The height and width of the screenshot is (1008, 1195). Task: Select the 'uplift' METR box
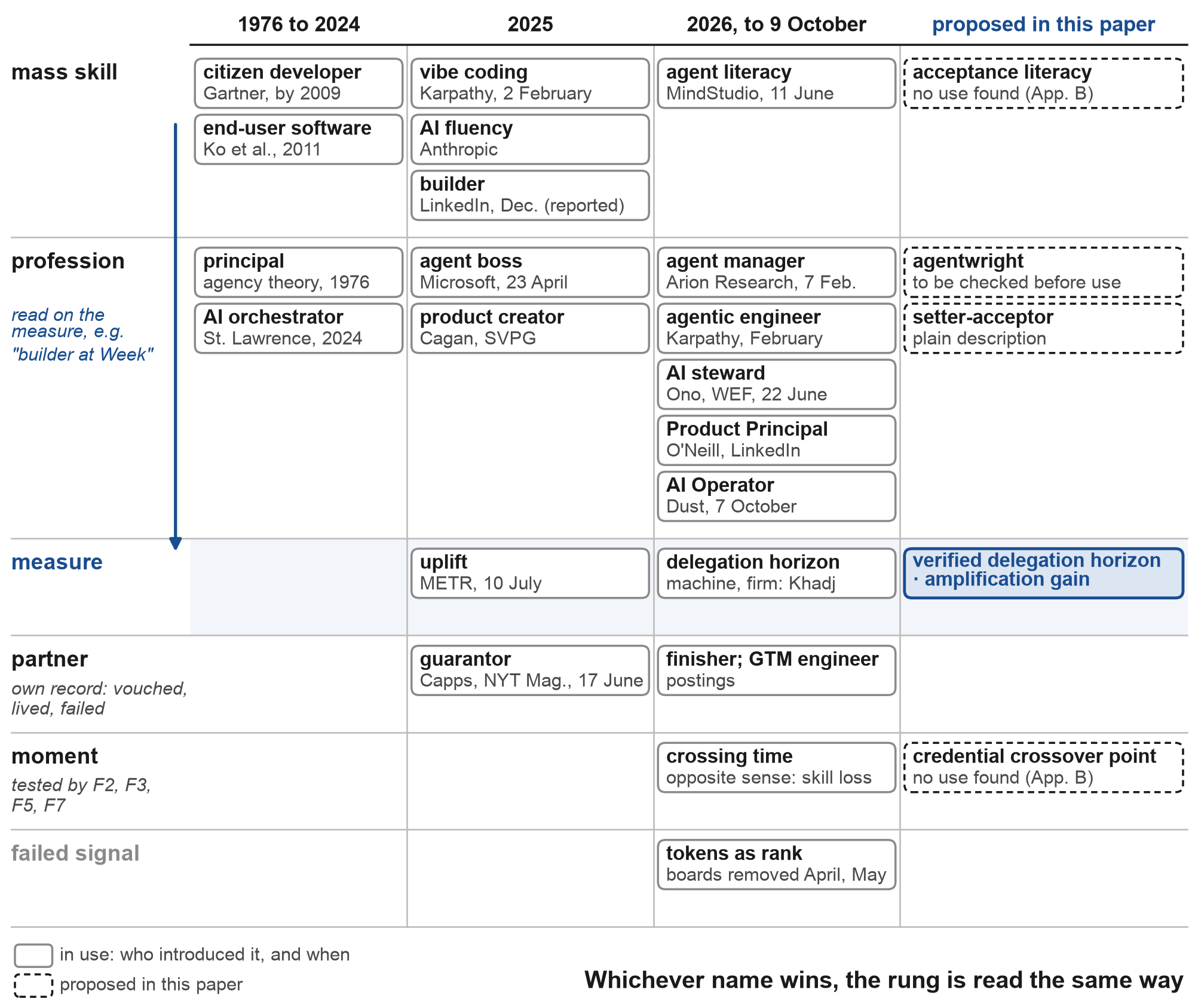[x=530, y=573]
